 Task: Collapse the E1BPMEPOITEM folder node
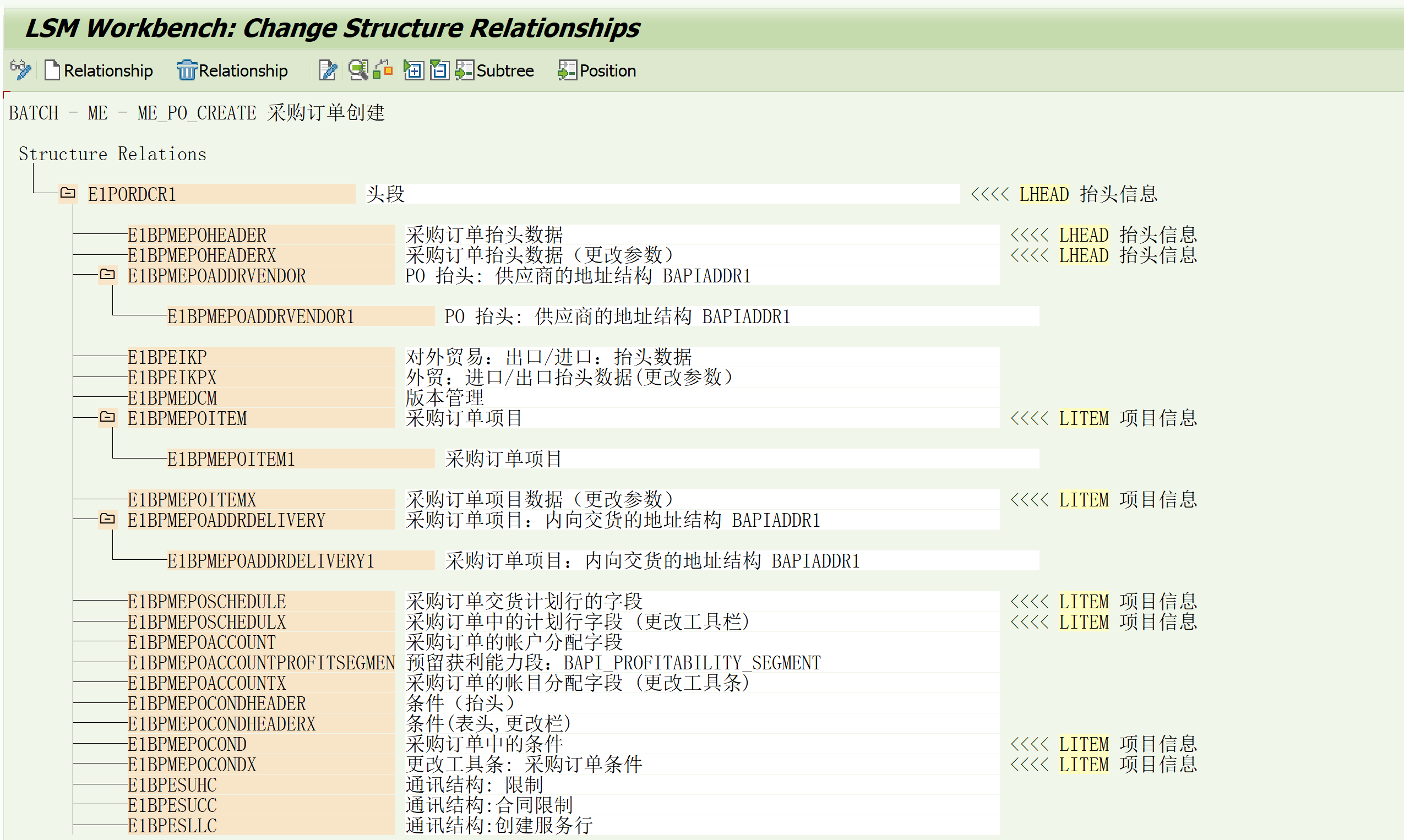pos(107,418)
